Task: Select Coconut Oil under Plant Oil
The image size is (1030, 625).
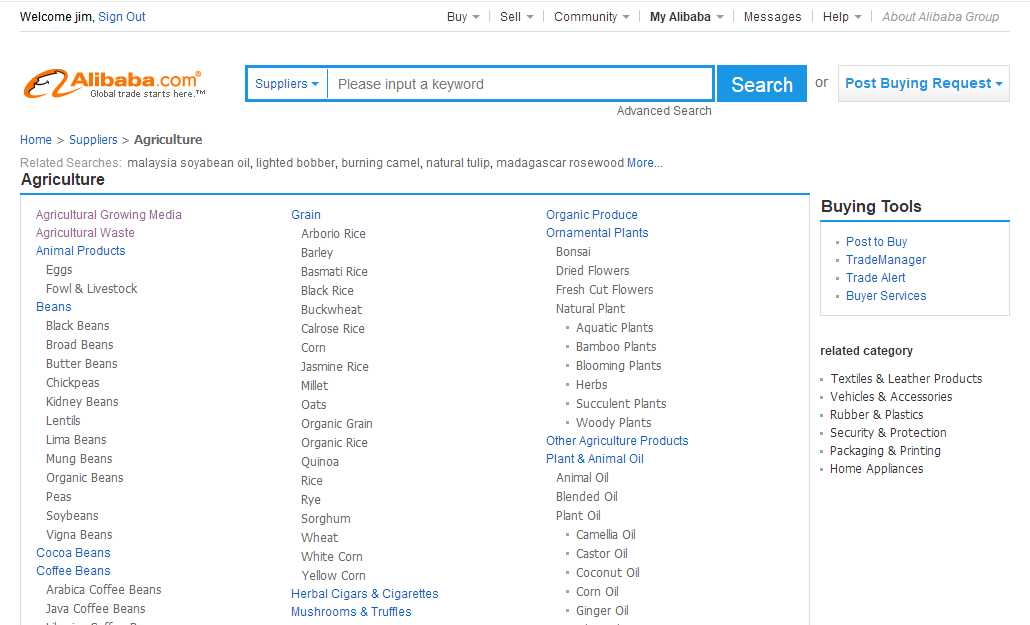Action: (x=608, y=573)
